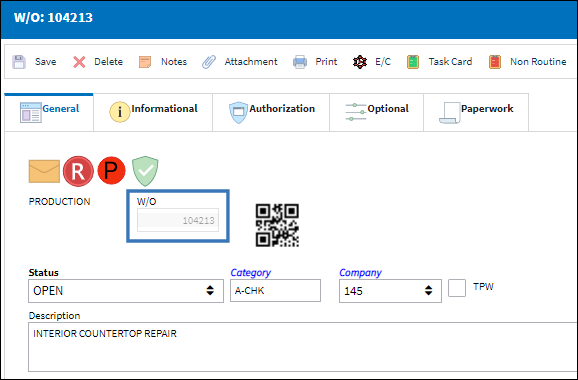
Task: Click the blue Category link label
Action: tap(251, 273)
